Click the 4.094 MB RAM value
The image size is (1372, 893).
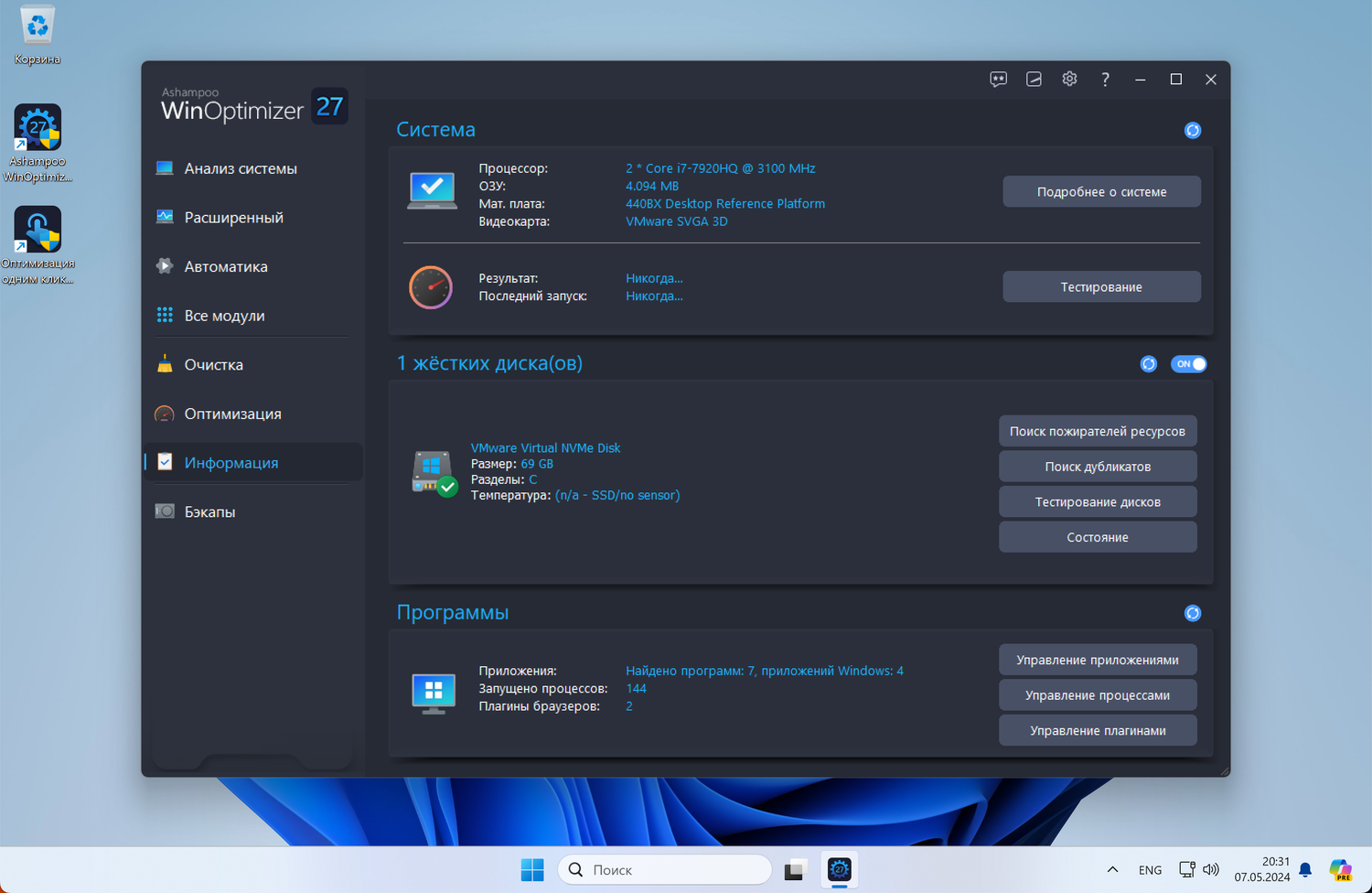(652, 186)
